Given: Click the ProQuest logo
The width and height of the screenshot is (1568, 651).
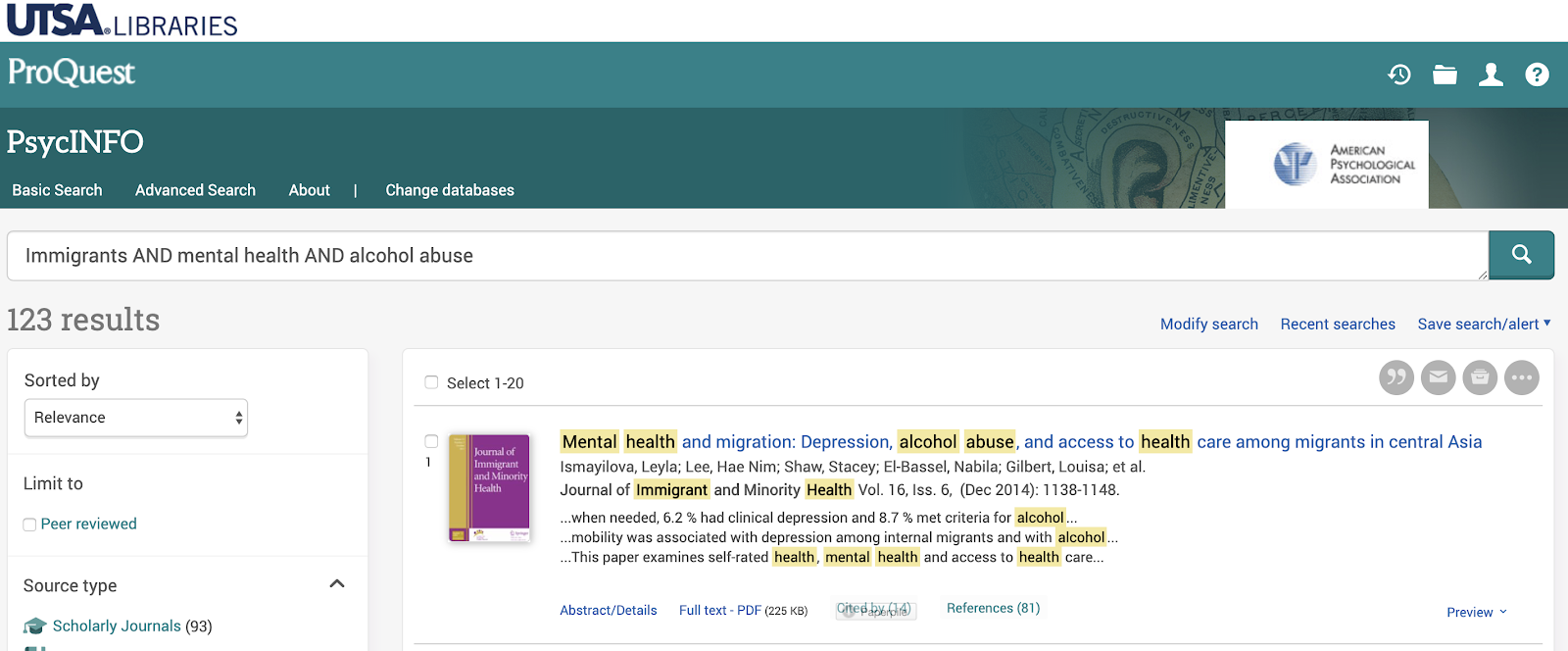Looking at the screenshot, I should tap(72, 73).
